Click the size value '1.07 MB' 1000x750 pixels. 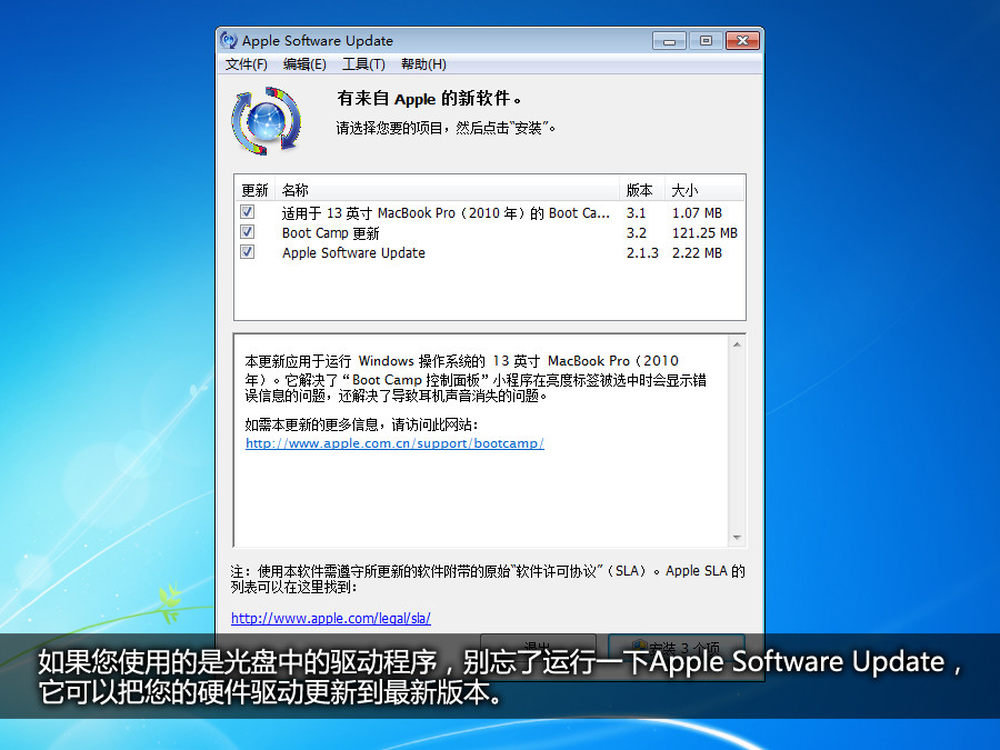pyautogui.click(x=697, y=213)
